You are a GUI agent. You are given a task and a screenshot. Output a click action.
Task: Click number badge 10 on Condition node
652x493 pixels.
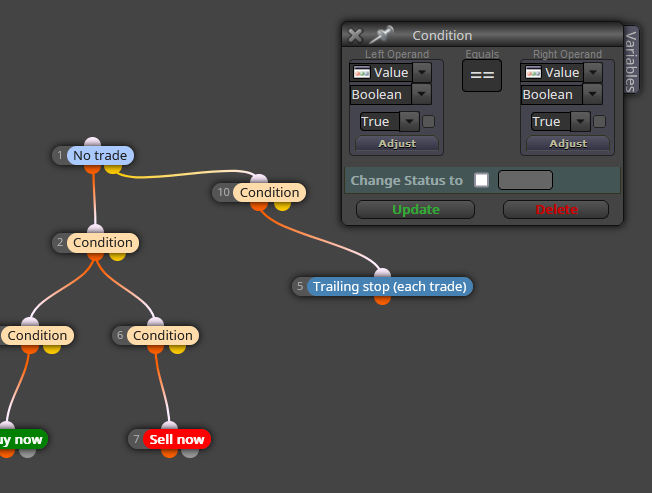pos(223,192)
